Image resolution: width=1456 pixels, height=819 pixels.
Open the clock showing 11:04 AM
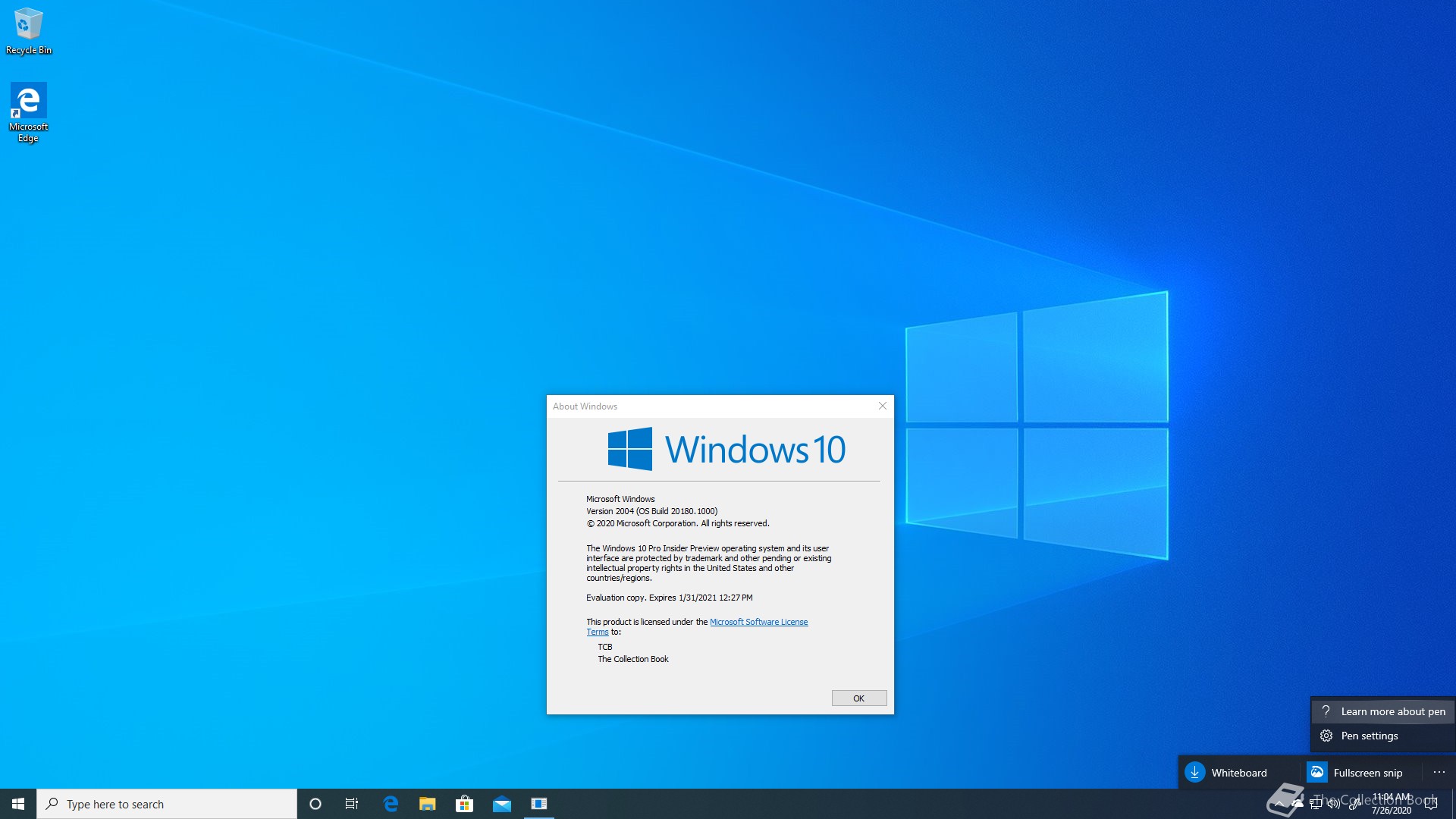(x=1392, y=804)
